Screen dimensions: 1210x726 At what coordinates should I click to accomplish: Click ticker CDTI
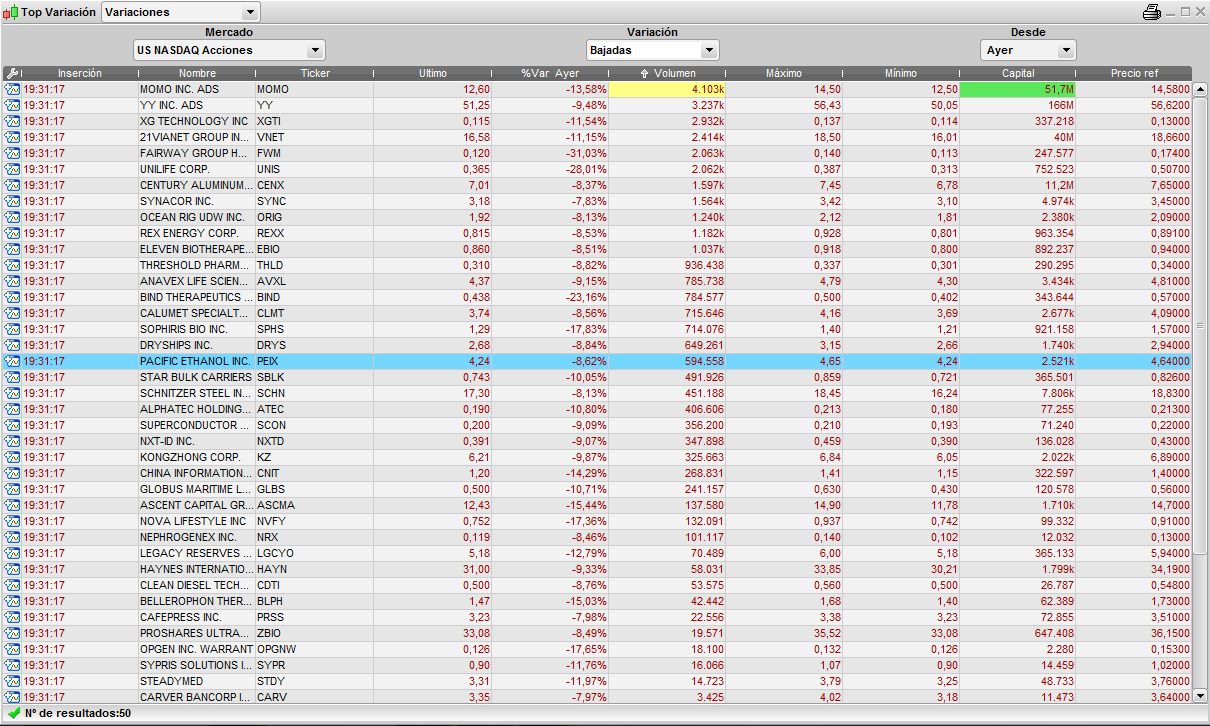coord(269,585)
